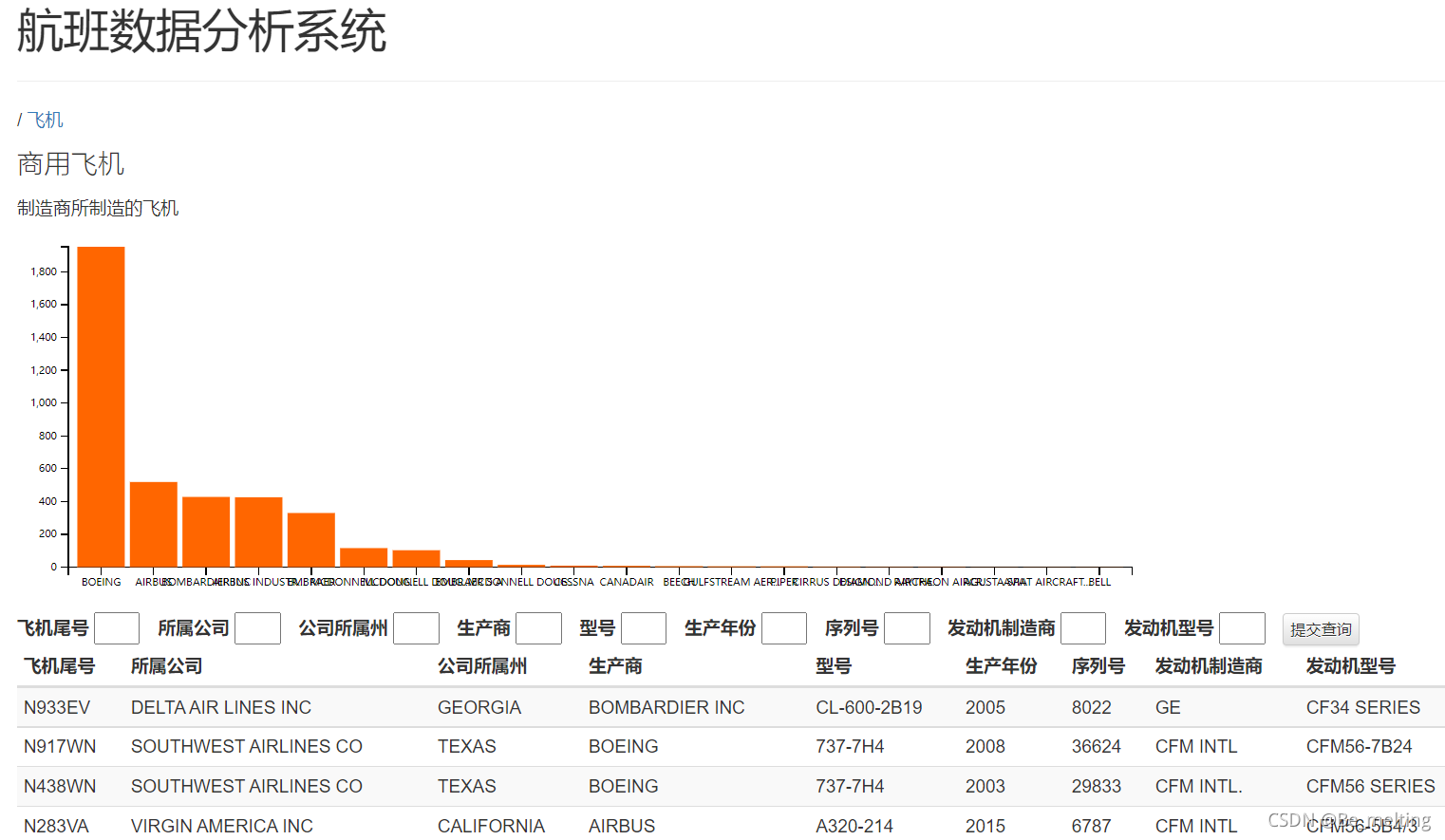The height and width of the screenshot is (840, 1445).
Task: Click the 发动机制造商 table column header
Action: coord(1209,666)
